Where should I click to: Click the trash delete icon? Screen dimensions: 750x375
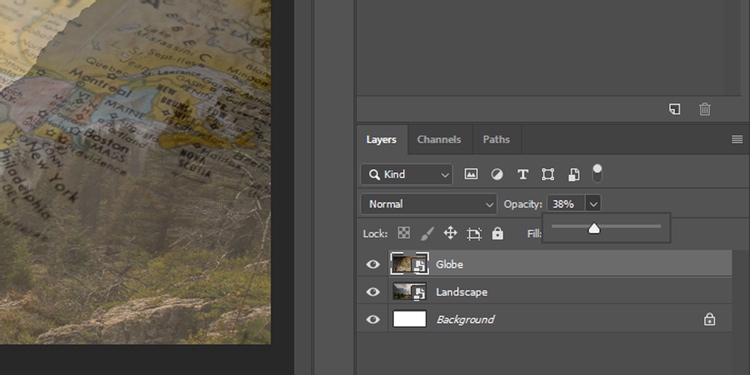pyautogui.click(x=705, y=110)
